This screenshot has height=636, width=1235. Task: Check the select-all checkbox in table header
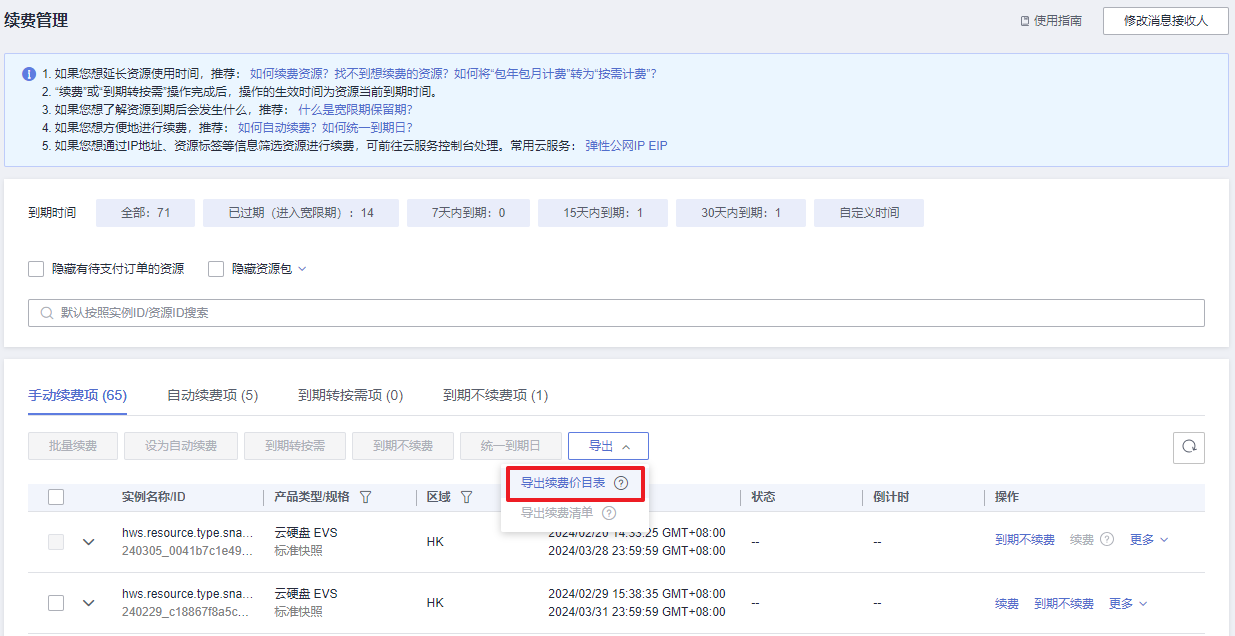[x=56, y=497]
